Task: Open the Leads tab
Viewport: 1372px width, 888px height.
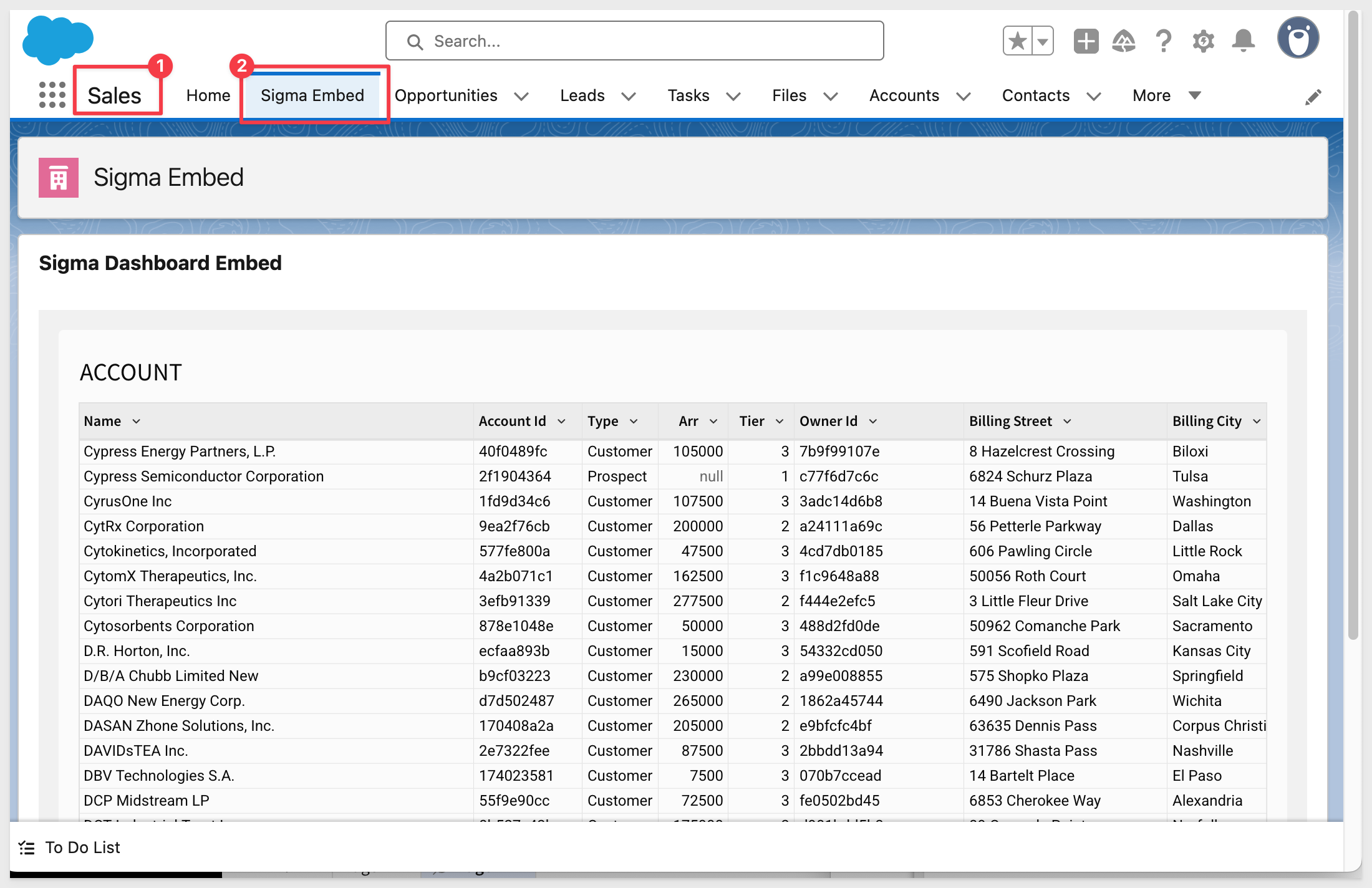Action: coord(582,95)
